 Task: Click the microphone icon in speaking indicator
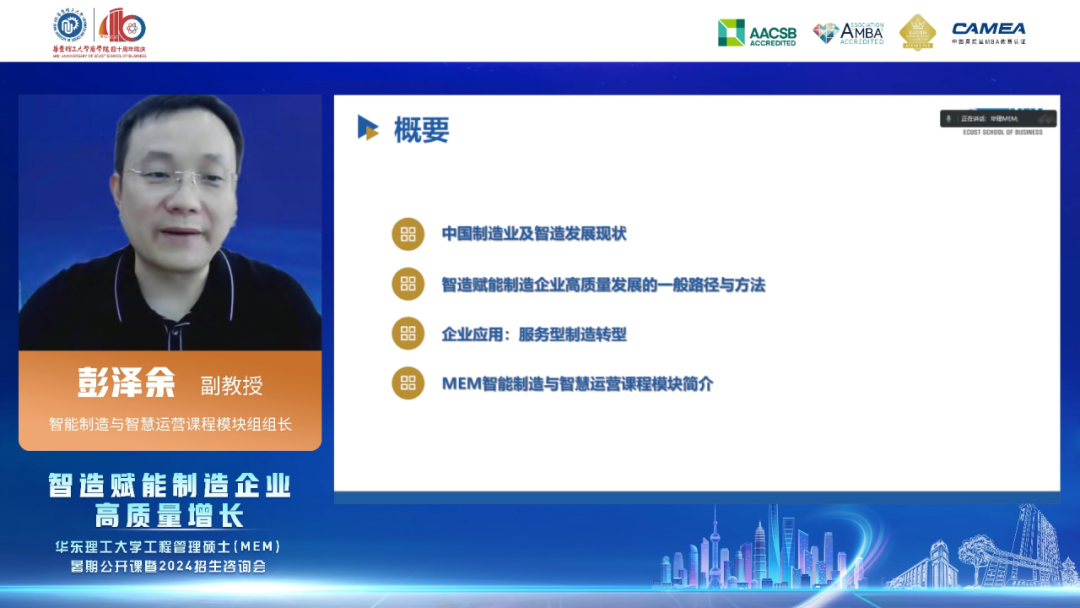949,118
